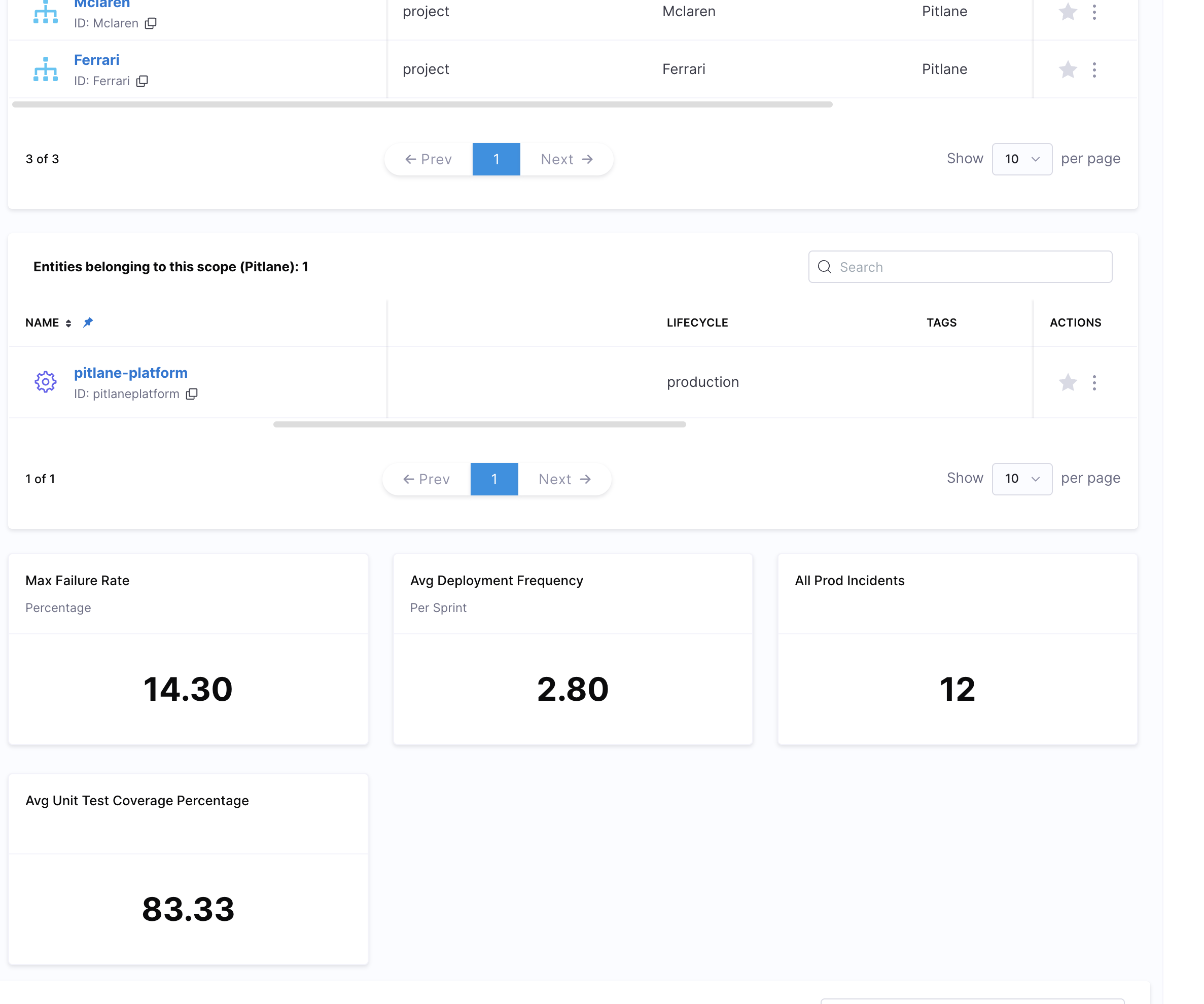This screenshot has width=1204, height=1004.
Task: Click the pitlane-platform gear icon
Action: [45, 382]
